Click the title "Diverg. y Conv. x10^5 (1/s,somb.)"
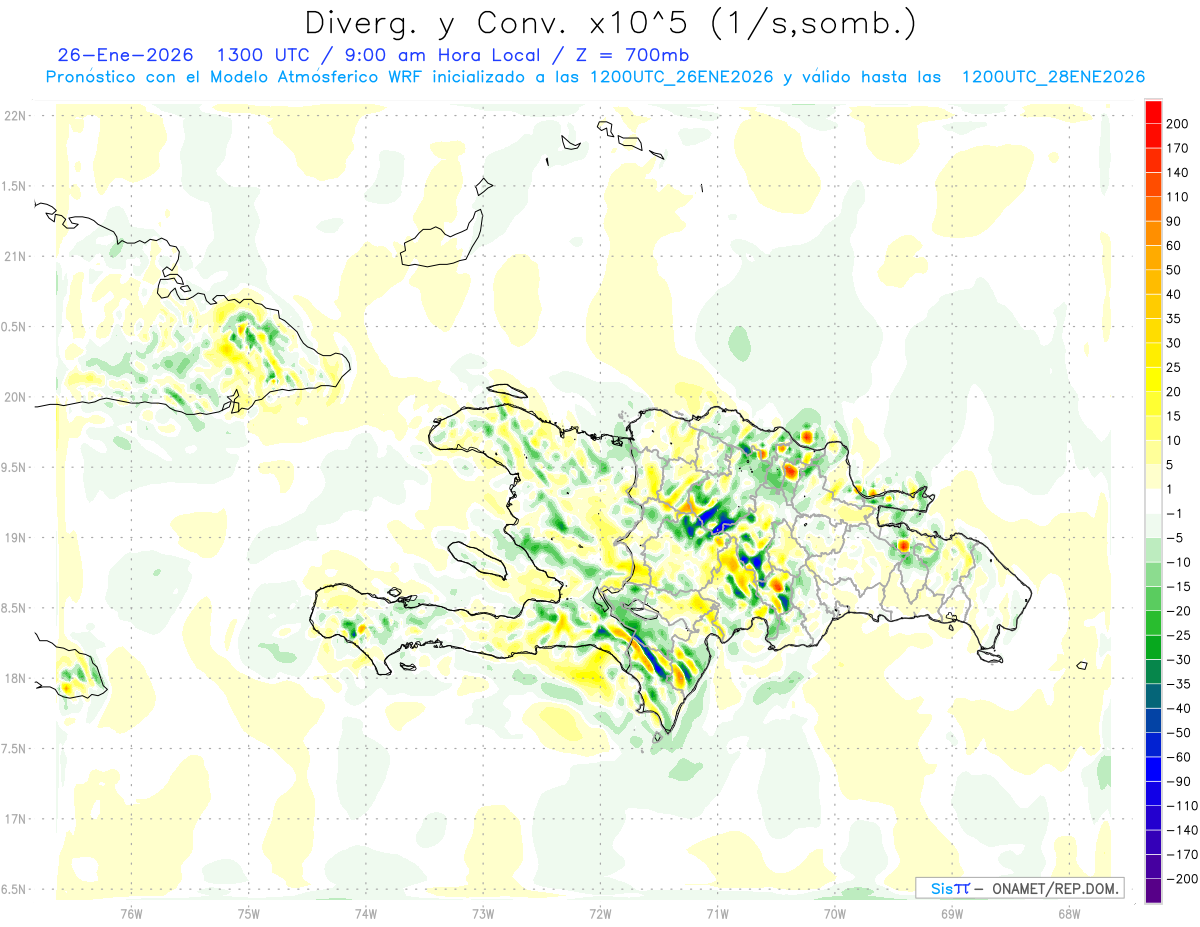The height and width of the screenshot is (927, 1200). [610, 23]
